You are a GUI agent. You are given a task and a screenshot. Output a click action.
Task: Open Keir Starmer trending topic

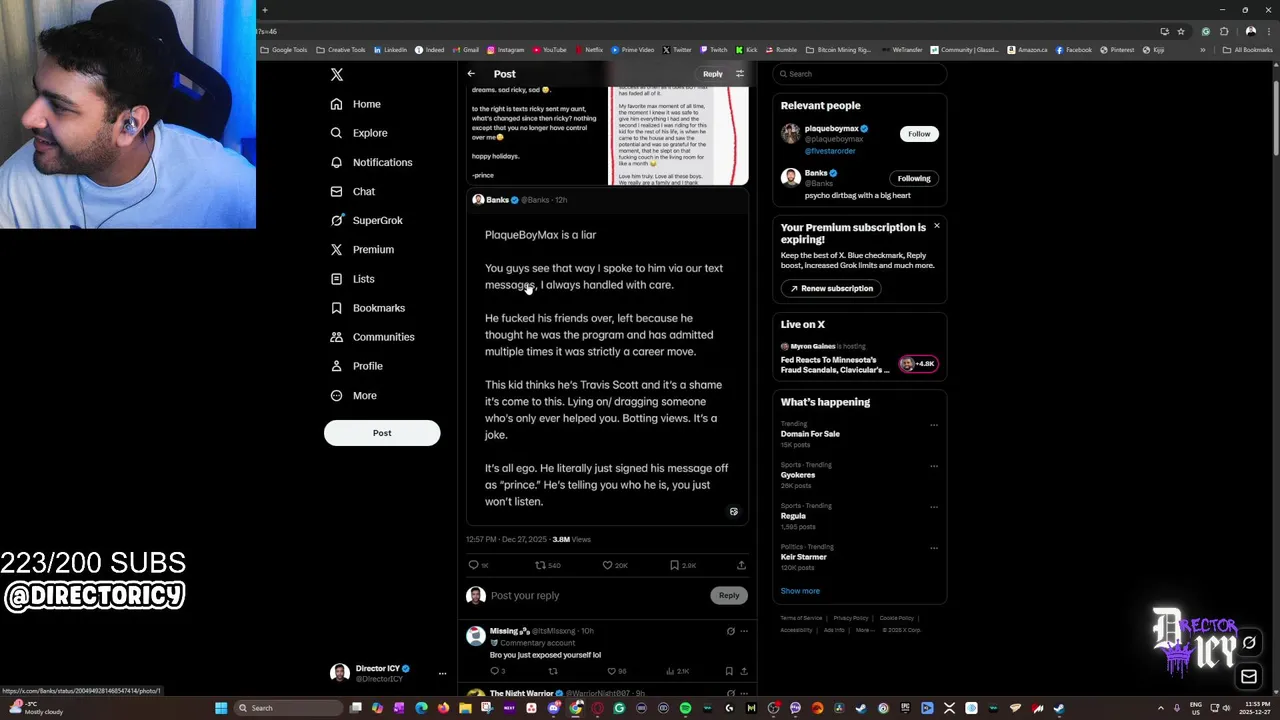[804, 557]
